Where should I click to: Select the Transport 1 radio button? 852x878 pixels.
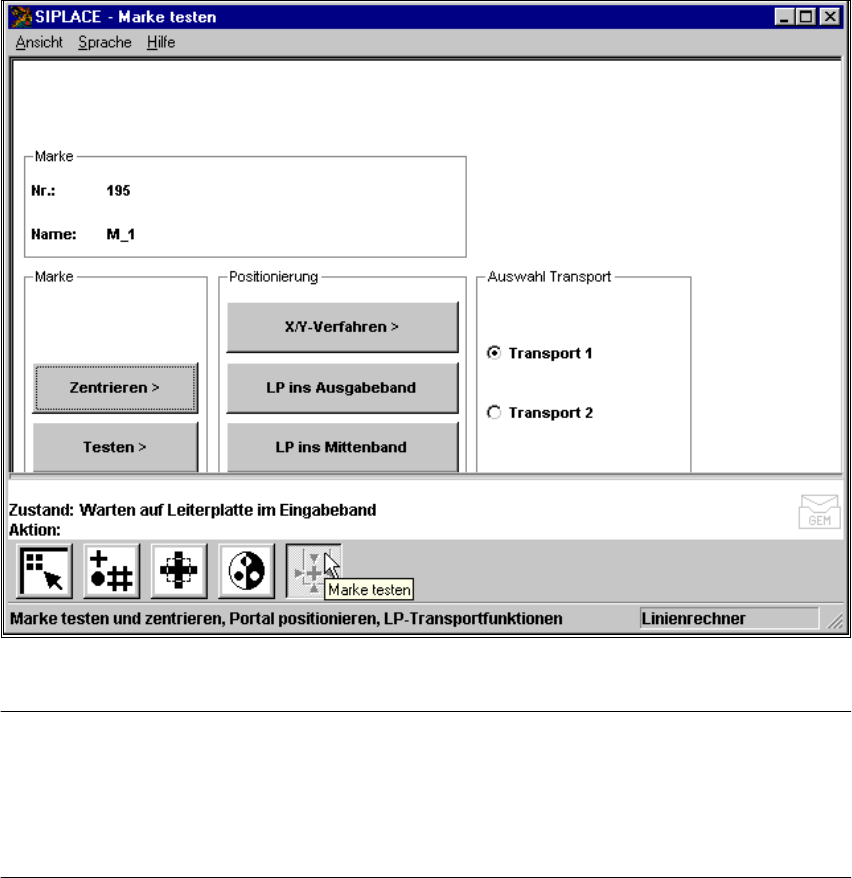click(494, 353)
